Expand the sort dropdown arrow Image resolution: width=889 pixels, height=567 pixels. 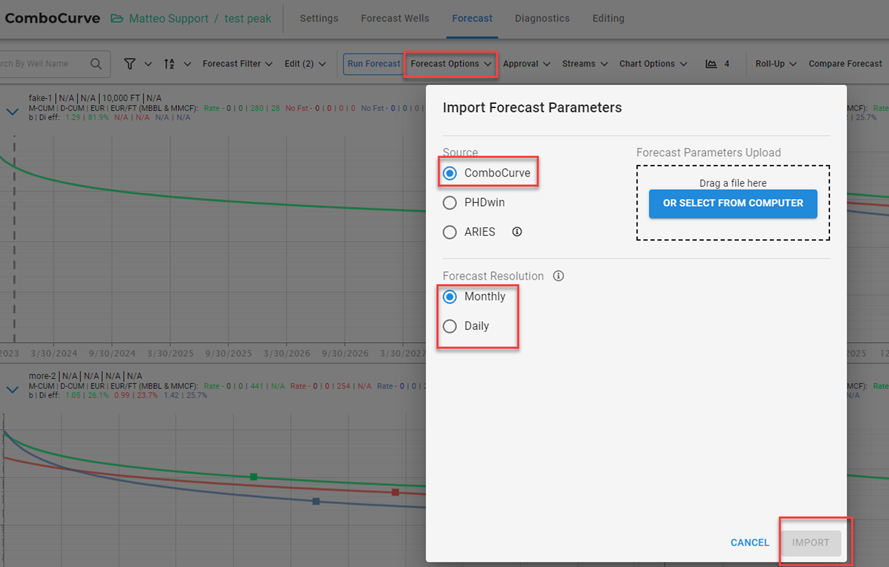(187, 64)
